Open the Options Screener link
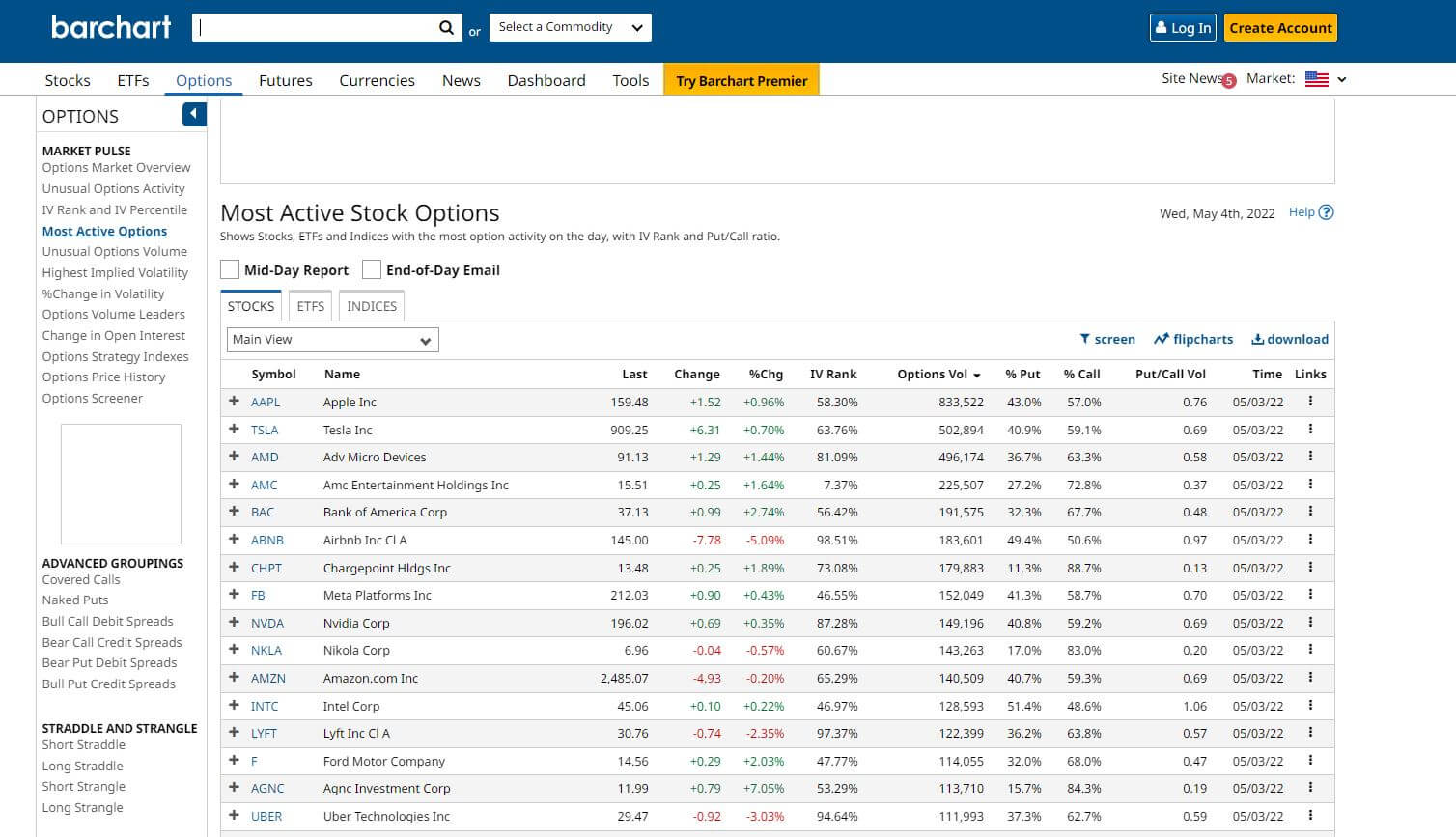This screenshot has height=837, width=1456. (92, 398)
